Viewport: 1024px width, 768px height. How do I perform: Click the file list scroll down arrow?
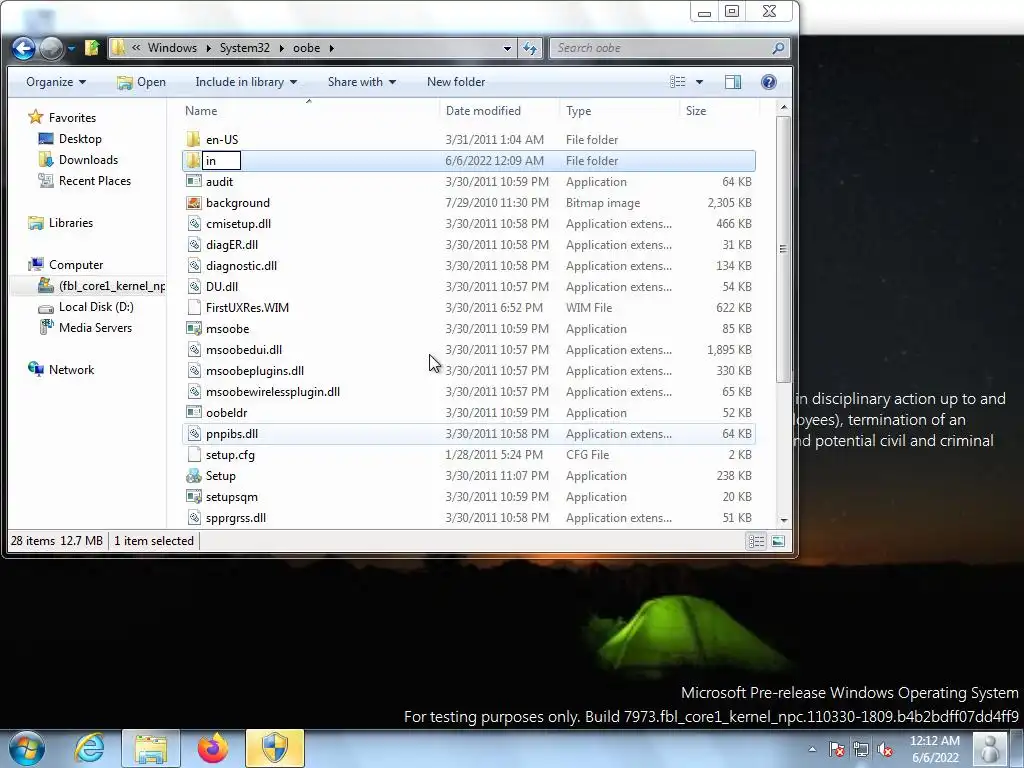click(x=784, y=520)
